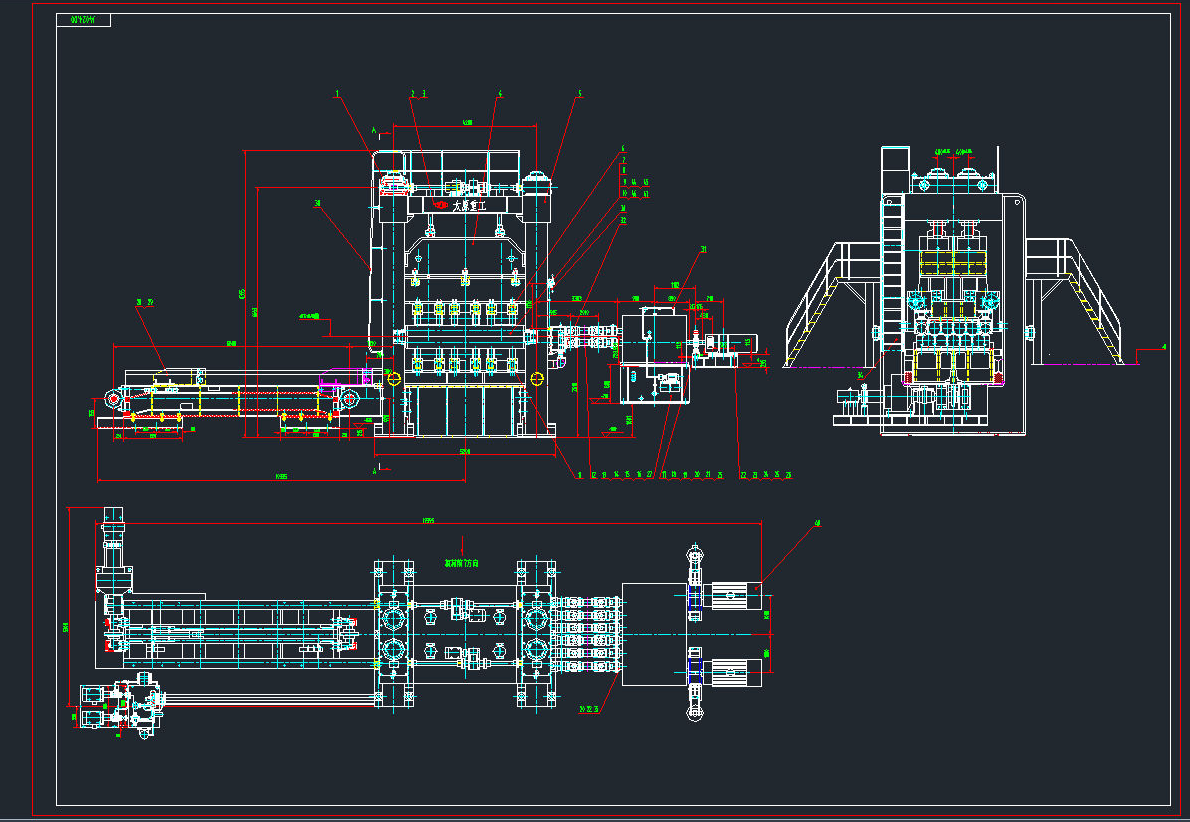The image size is (1190, 822).
Task: Select the upper drive motor in plan view
Action: pos(733,597)
